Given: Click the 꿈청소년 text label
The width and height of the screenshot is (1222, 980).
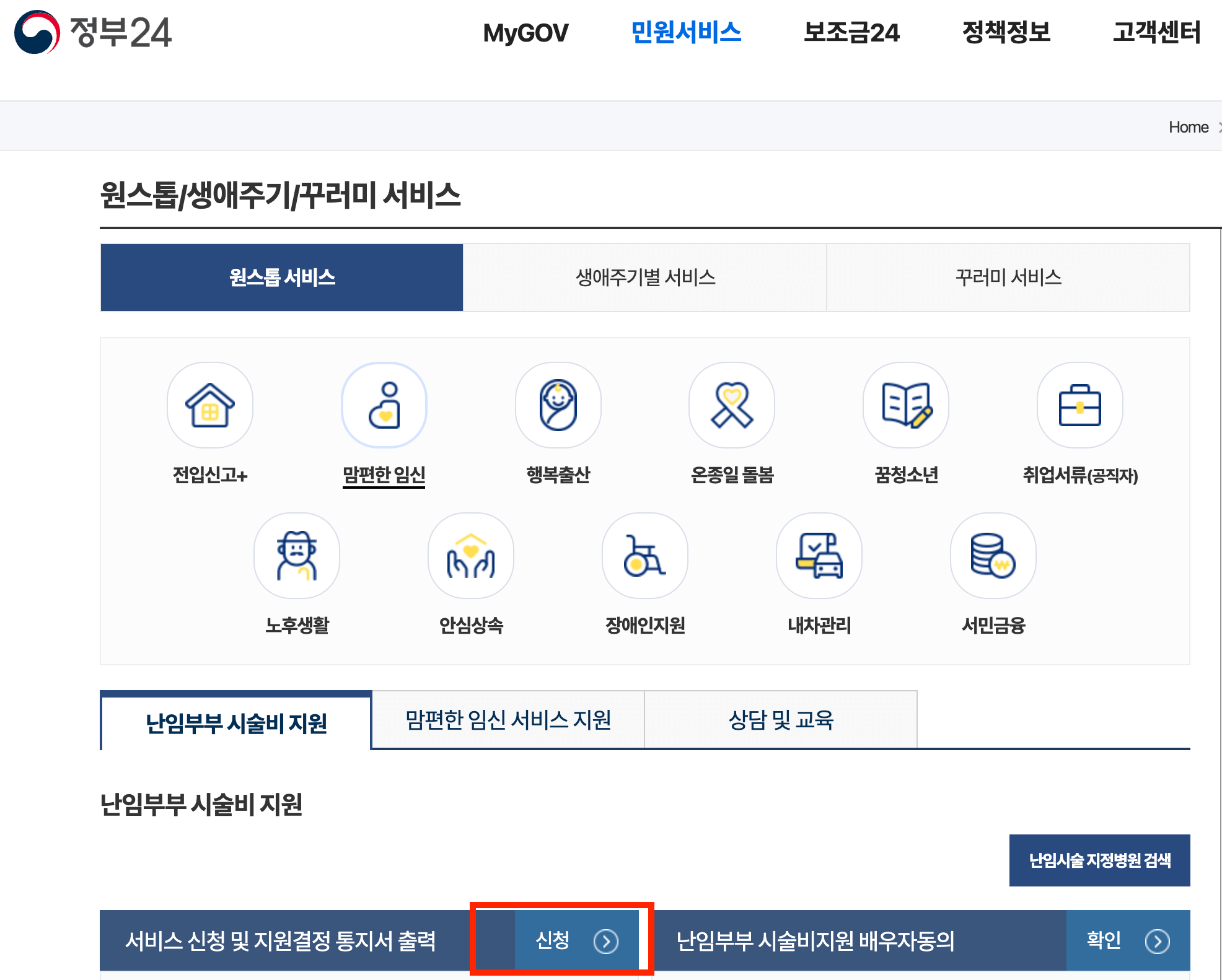Looking at the screenshot, I should pos(906,475).
